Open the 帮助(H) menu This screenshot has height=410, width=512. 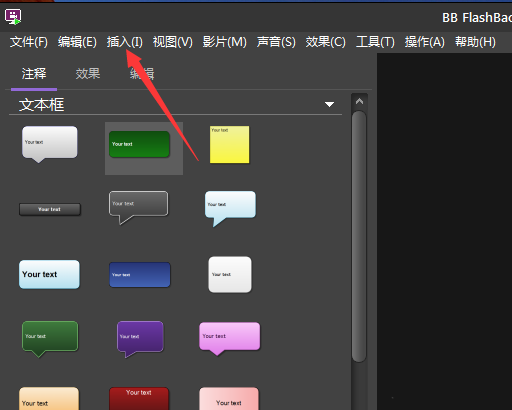475,42
